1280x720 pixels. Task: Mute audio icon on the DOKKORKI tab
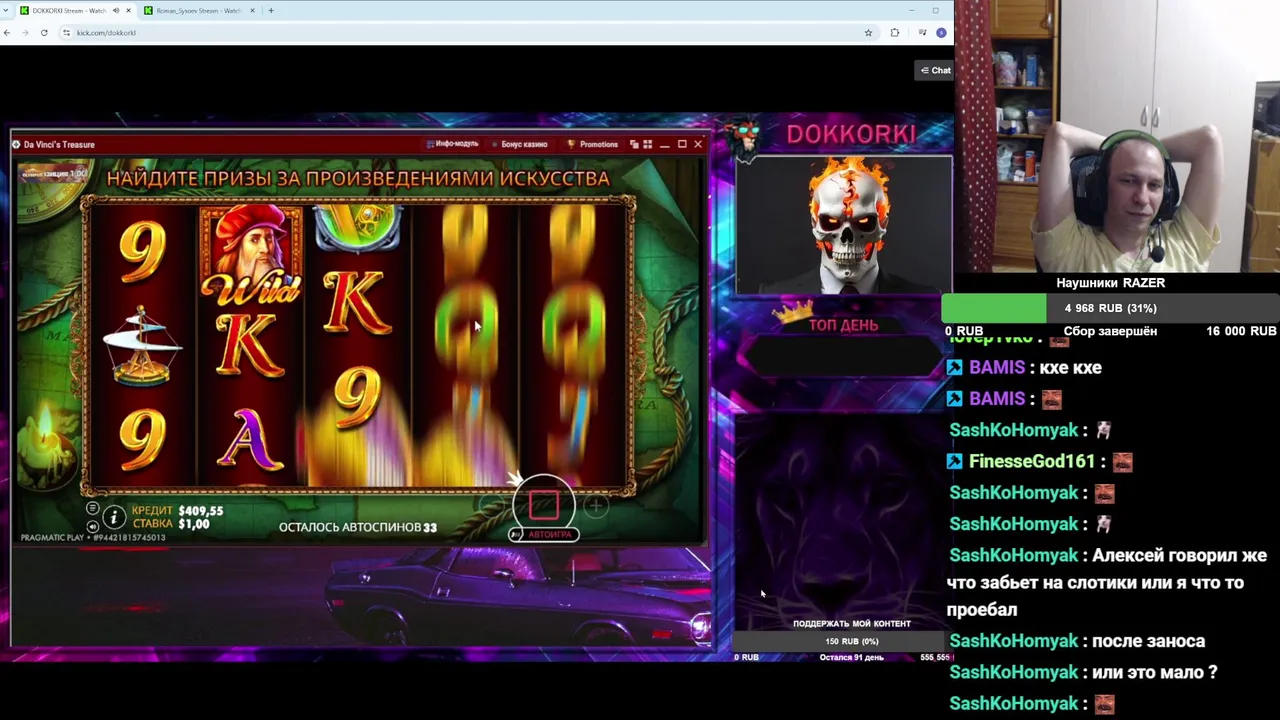(116, 10)
